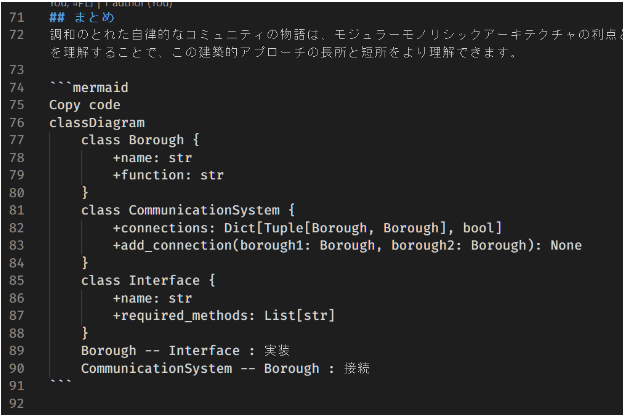Click 'class Interface {' declaration

point(148,280)
